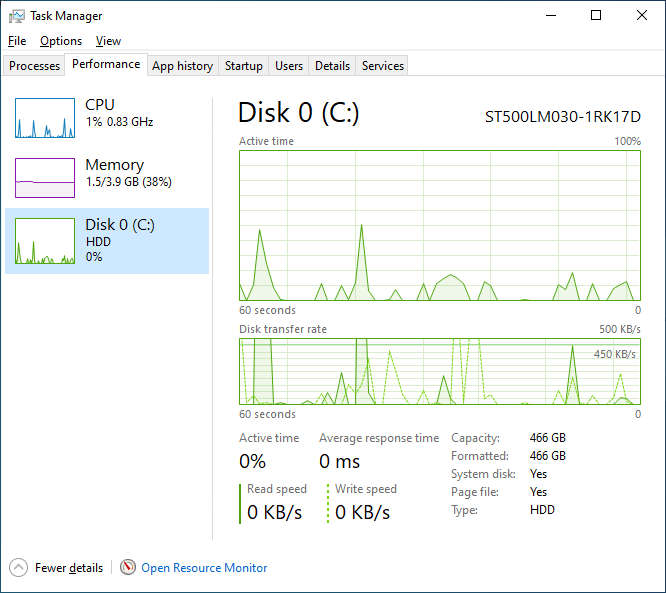The width and height of the screenshot is (666, 593).
Task: Open the View menu
Action: pyautogui.click(x=108, y=41)
